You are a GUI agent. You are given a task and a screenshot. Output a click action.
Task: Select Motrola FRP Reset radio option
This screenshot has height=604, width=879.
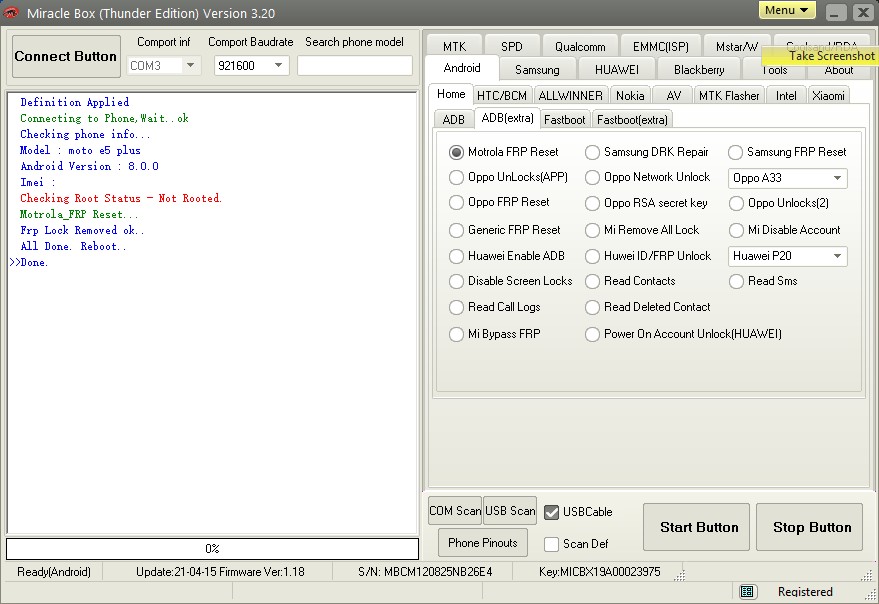(456, 152)
